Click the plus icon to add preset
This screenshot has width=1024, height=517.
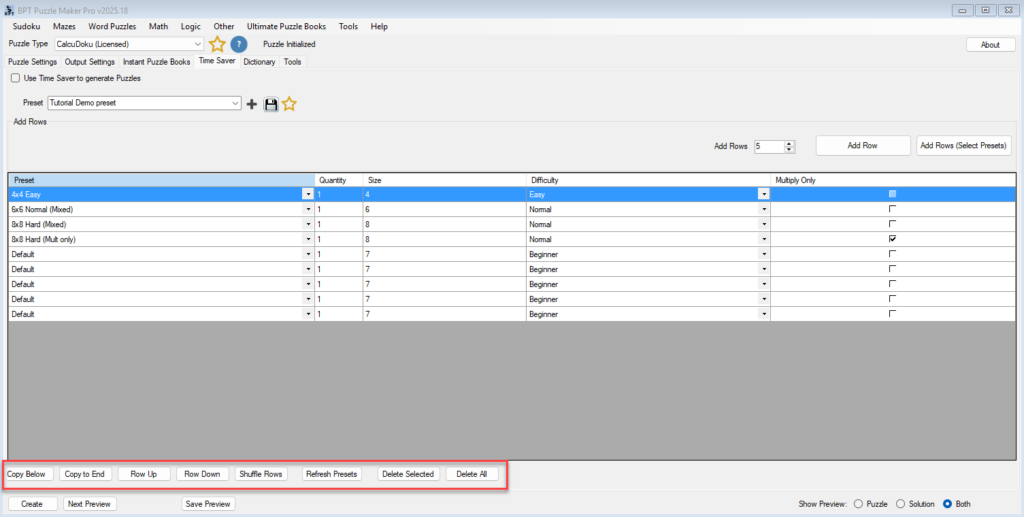(252, 104)
